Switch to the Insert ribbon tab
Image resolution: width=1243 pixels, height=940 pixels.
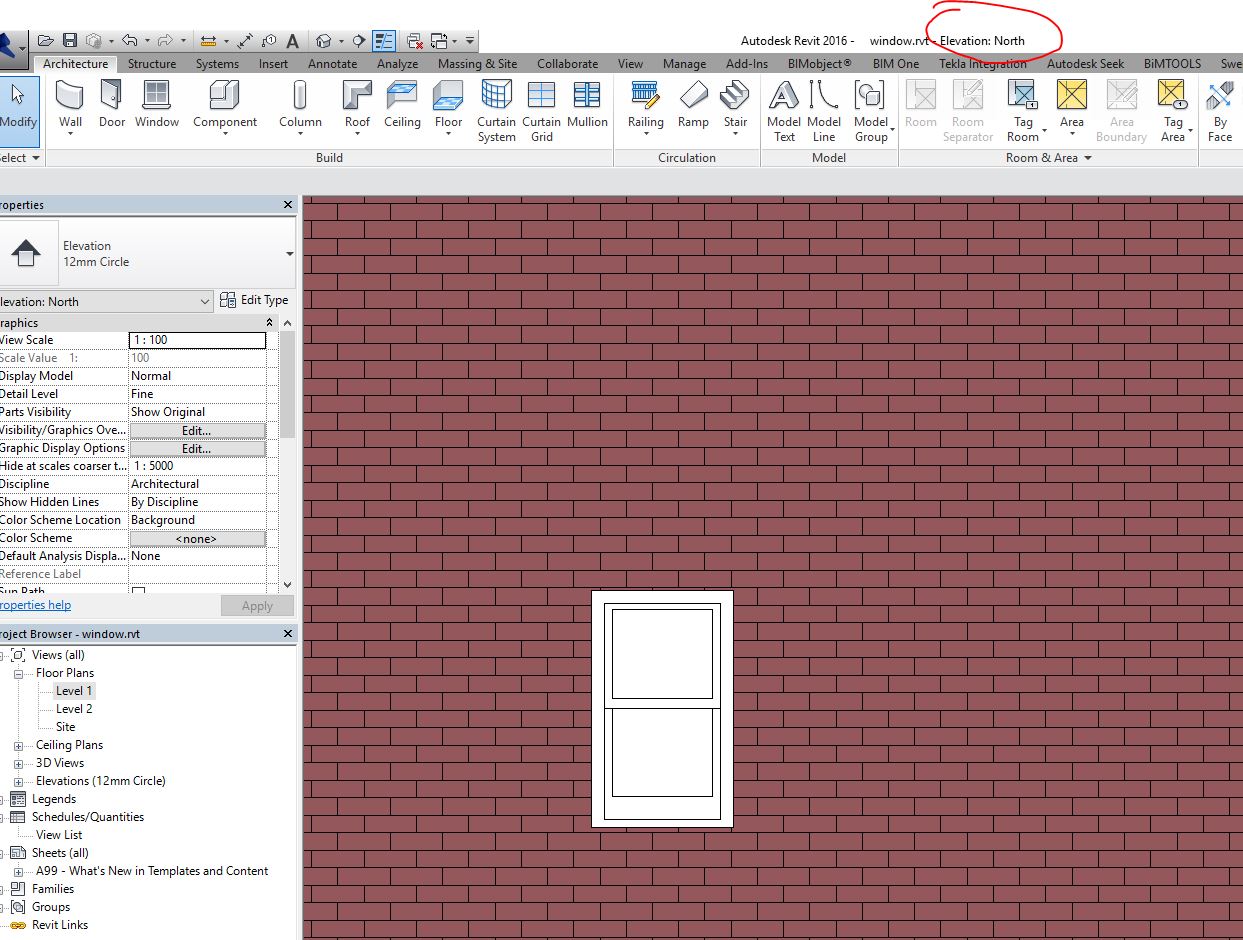pyautogui.click(x=273, y=63)
